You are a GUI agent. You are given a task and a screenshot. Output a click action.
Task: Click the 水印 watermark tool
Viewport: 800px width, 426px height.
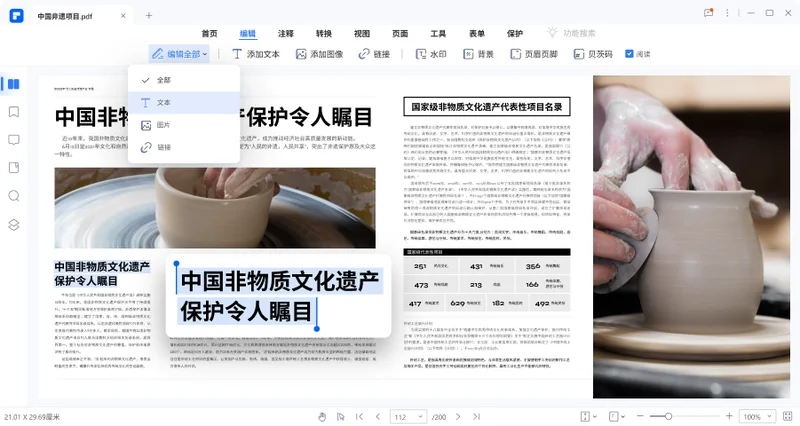coord(431,54)
